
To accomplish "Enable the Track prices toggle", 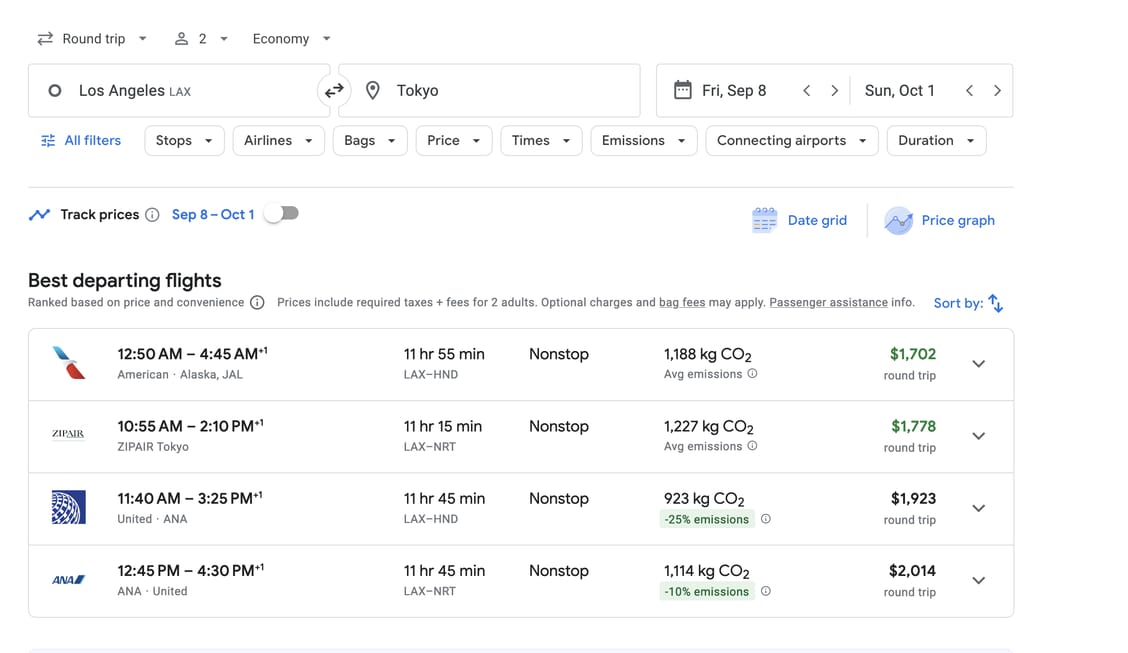I will click(x=281, y=214).
